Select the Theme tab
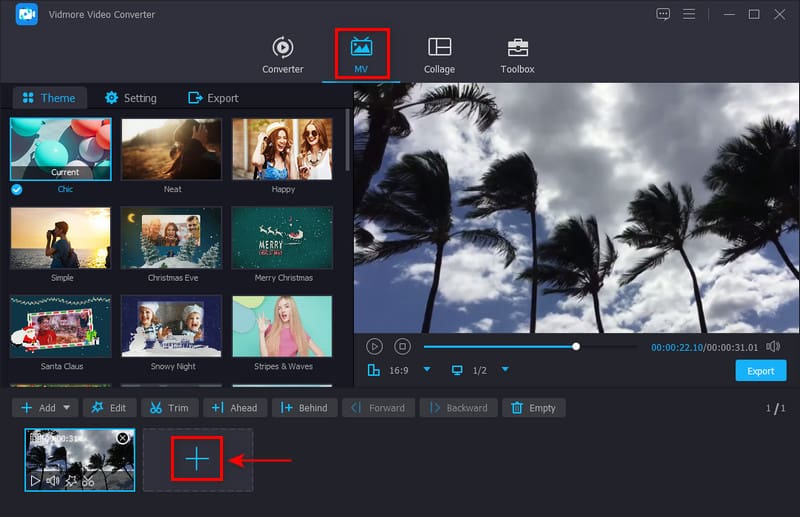Image resolution: width=800 pixels, height=517 pixels. [49, 97]
